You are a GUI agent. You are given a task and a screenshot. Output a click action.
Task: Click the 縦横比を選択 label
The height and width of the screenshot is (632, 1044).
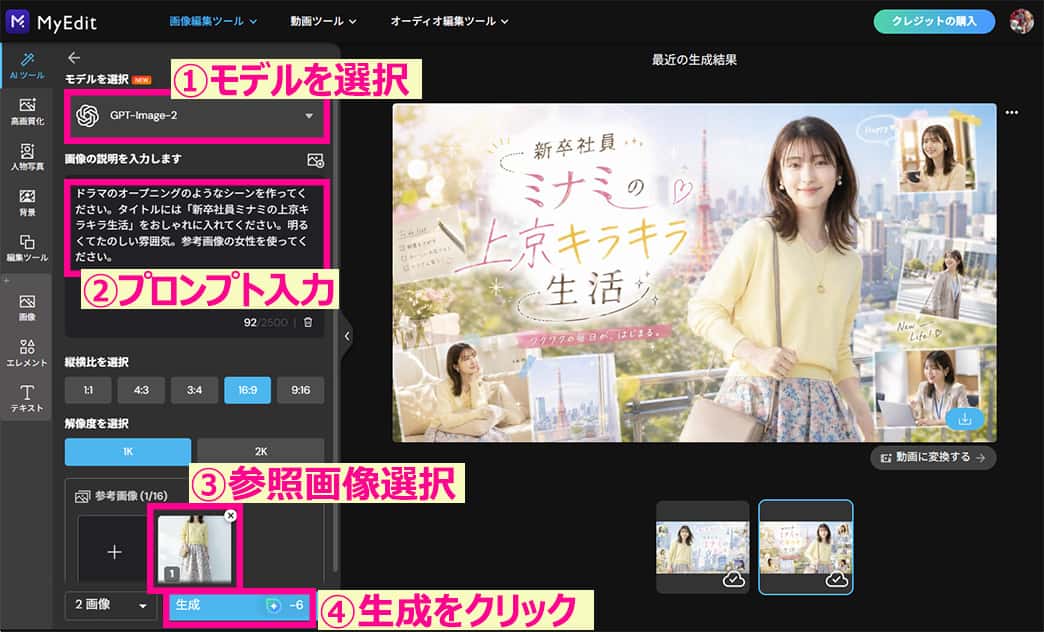point(97,362)
